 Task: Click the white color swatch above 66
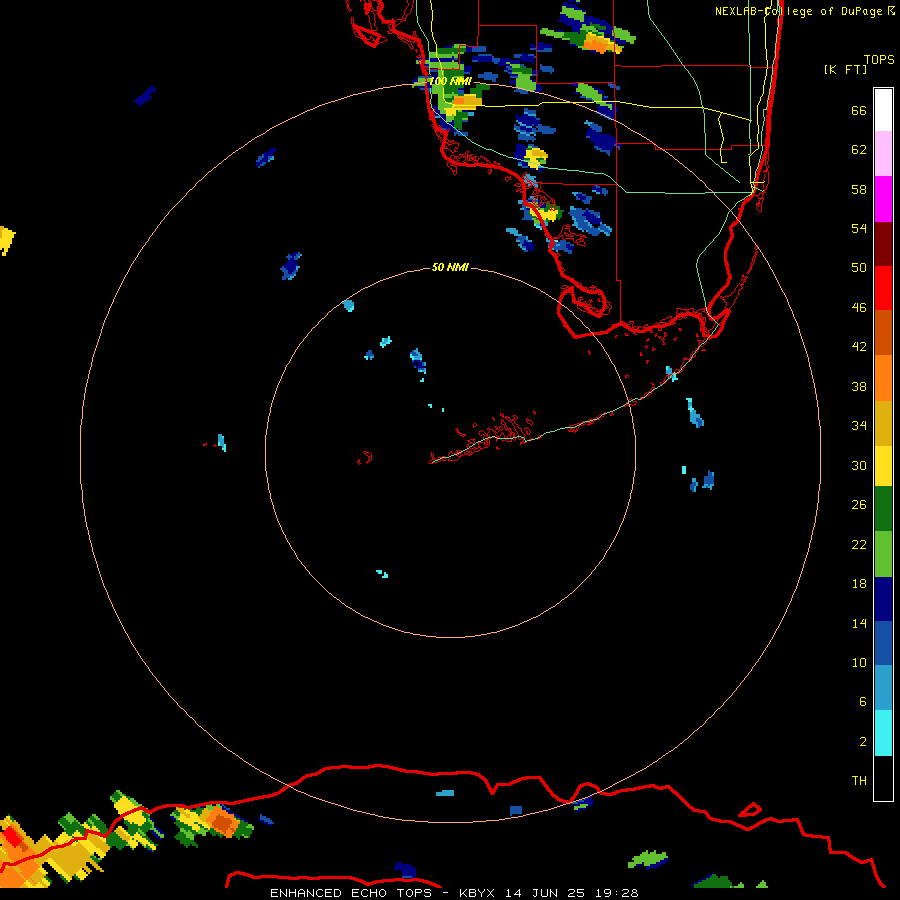tap(883, 110)
